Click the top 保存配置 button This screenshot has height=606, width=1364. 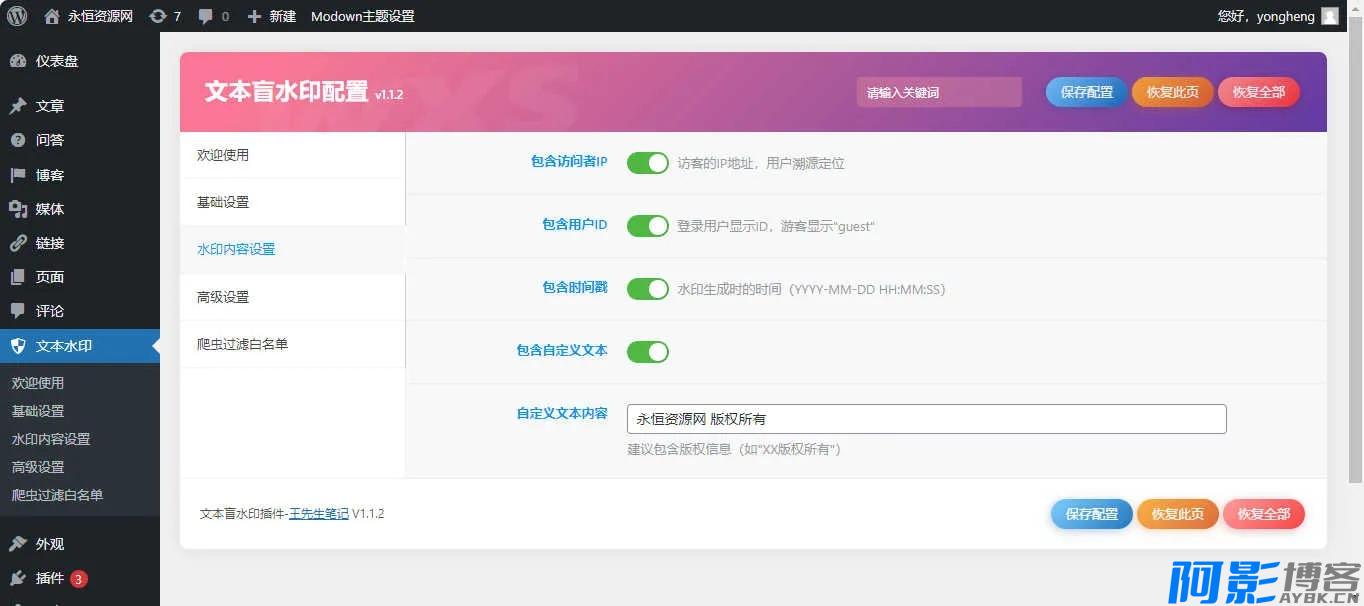click(1086, 92)
